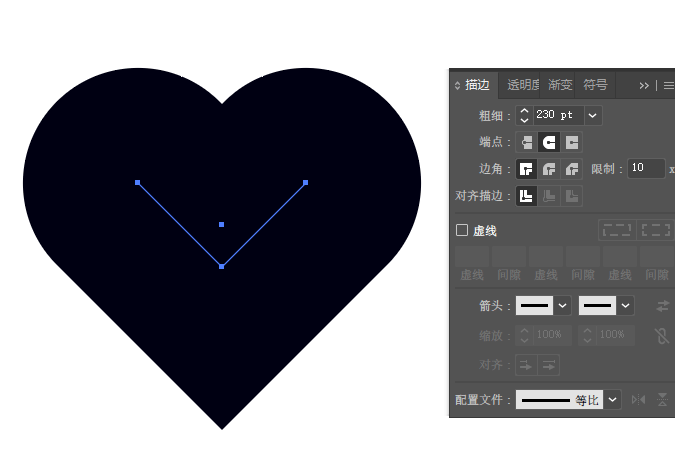This screenshot has height=451, width=675.
Task: Choose the bevel join corner icon
Action: point(571,169)
